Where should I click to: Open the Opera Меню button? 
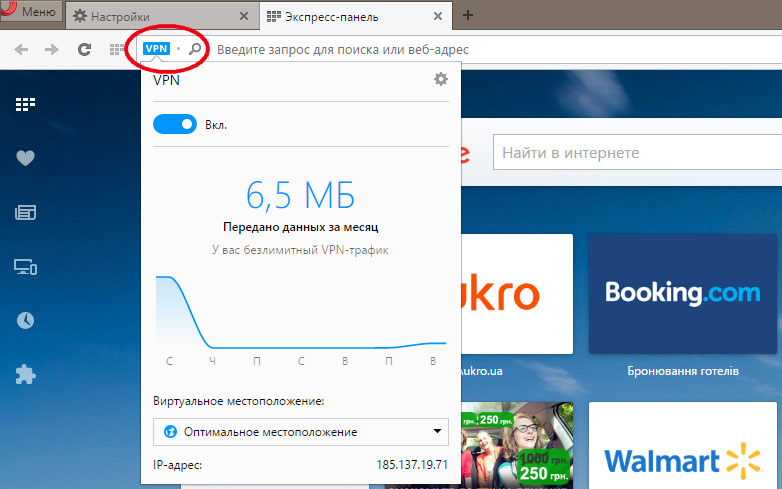[31, 11]
